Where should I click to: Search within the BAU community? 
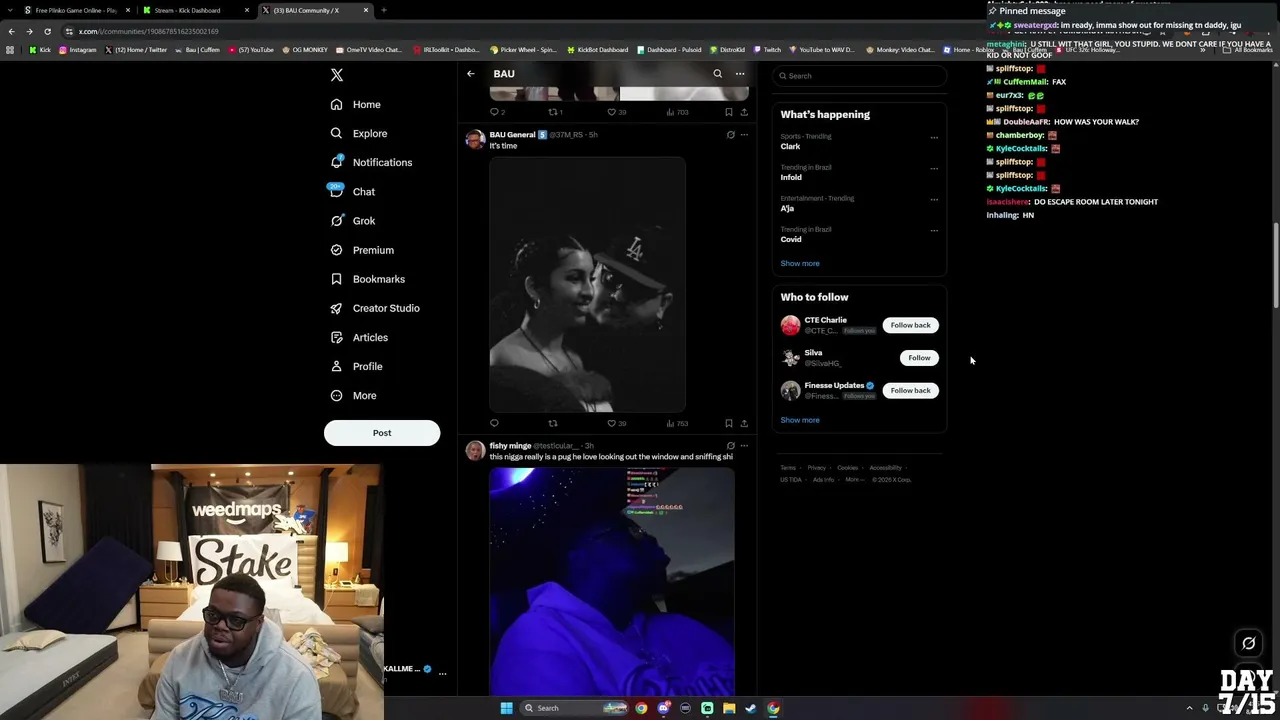(717, 74)
